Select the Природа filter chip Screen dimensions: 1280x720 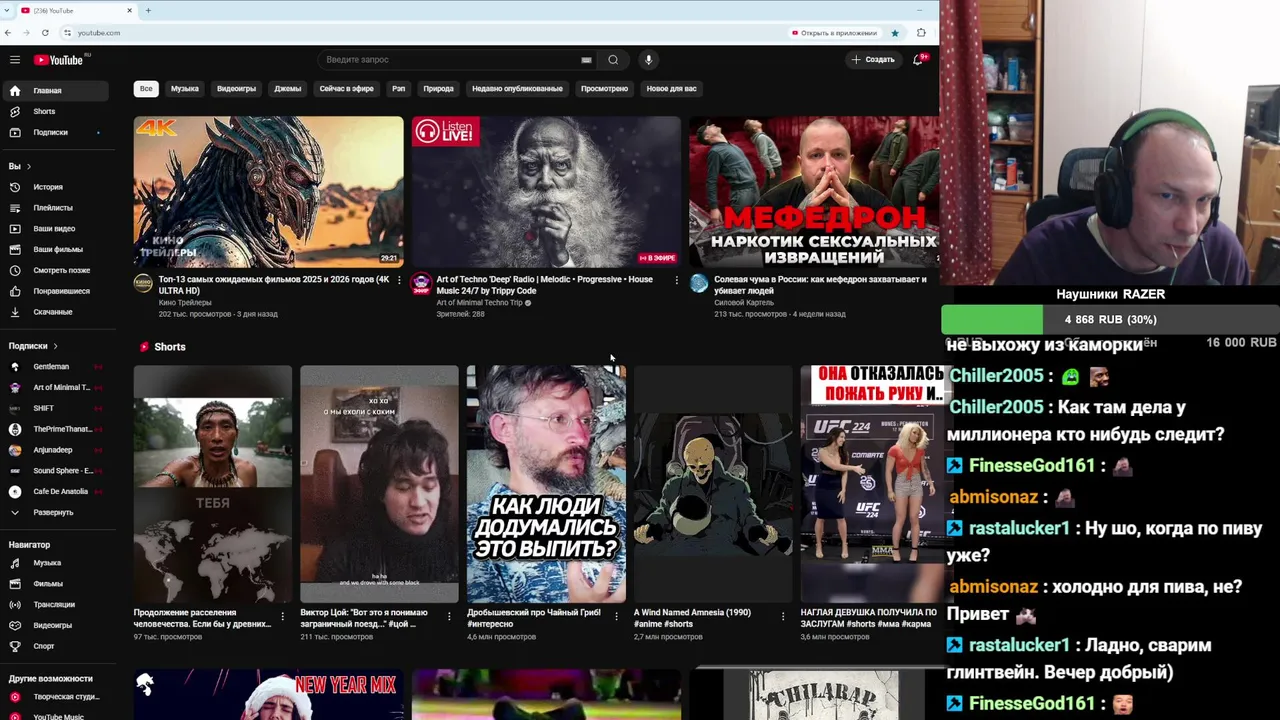[x=439, y=89]
